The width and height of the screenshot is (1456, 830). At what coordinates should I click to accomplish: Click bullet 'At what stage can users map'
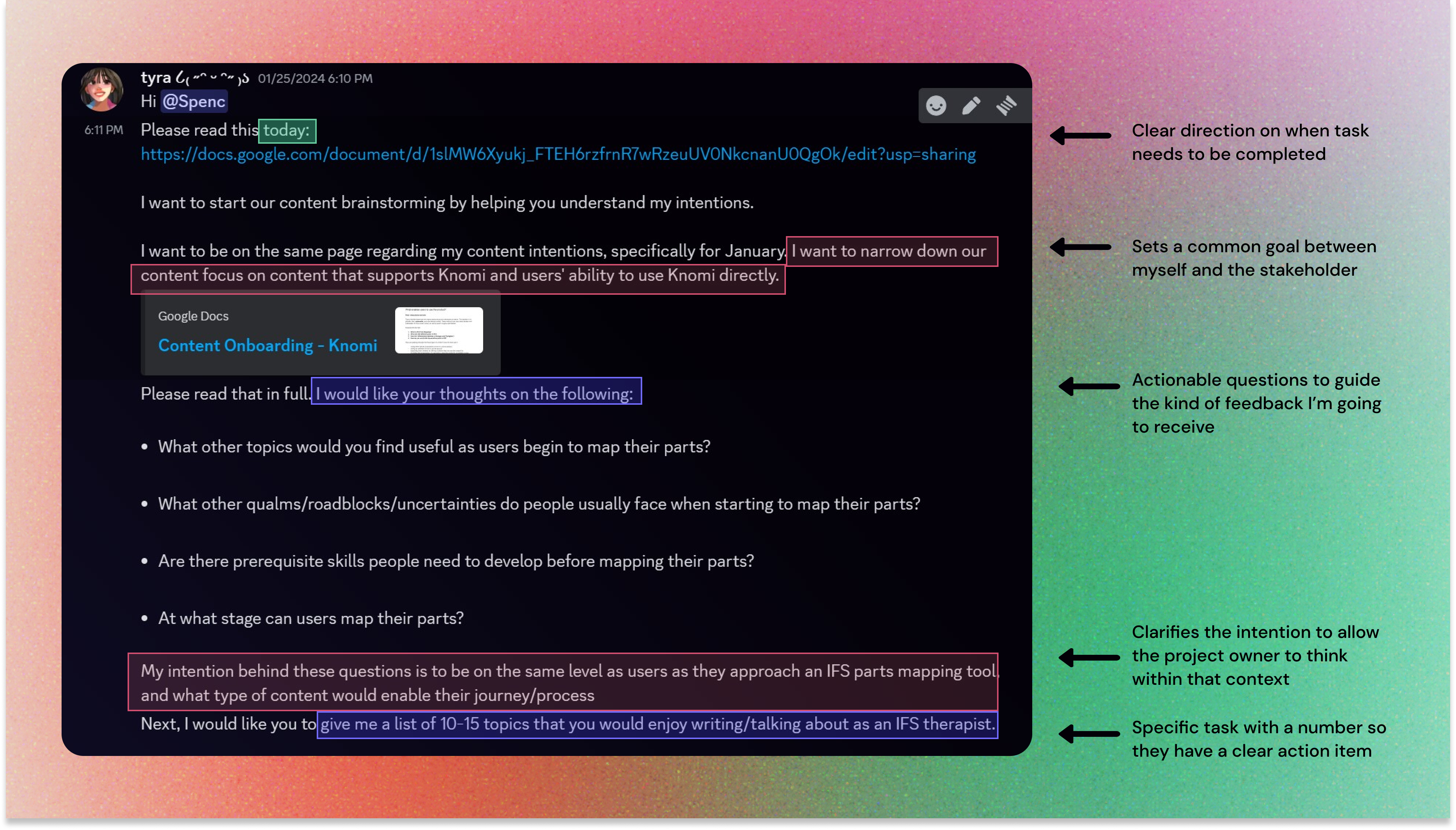coord(310,618)
